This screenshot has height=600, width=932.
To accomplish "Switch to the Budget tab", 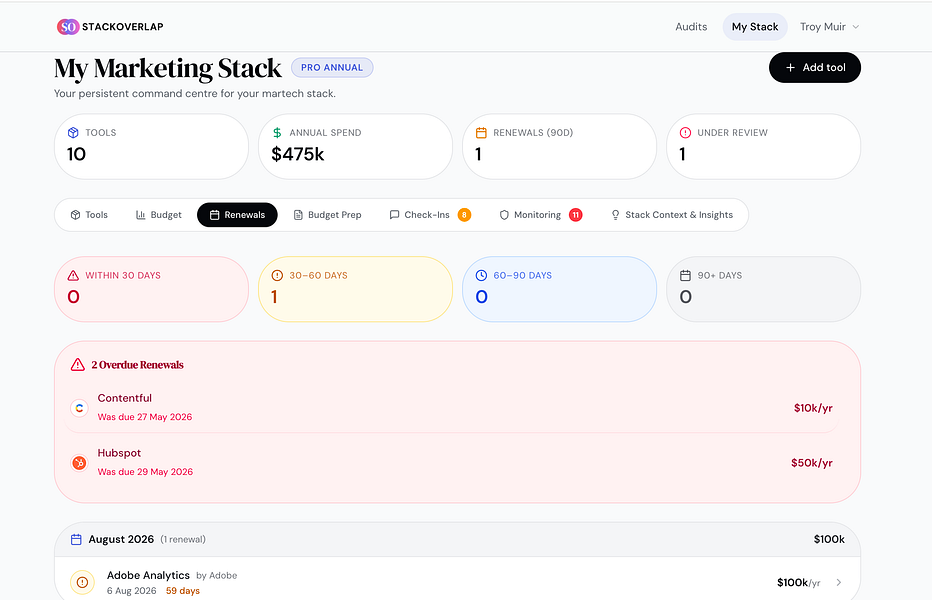I will pos(159,215).
